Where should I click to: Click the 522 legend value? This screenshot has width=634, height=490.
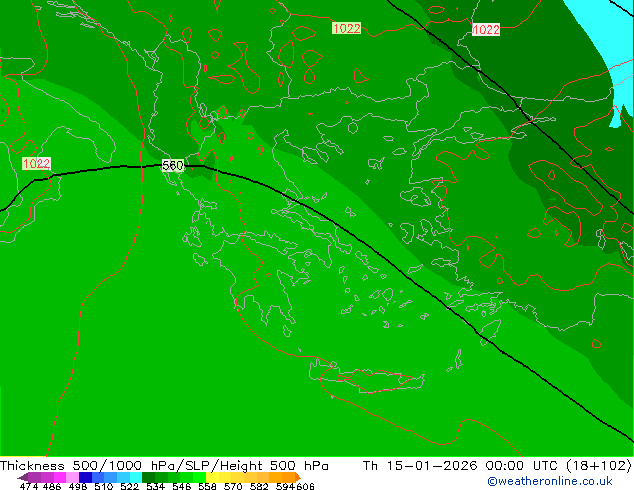129,486
